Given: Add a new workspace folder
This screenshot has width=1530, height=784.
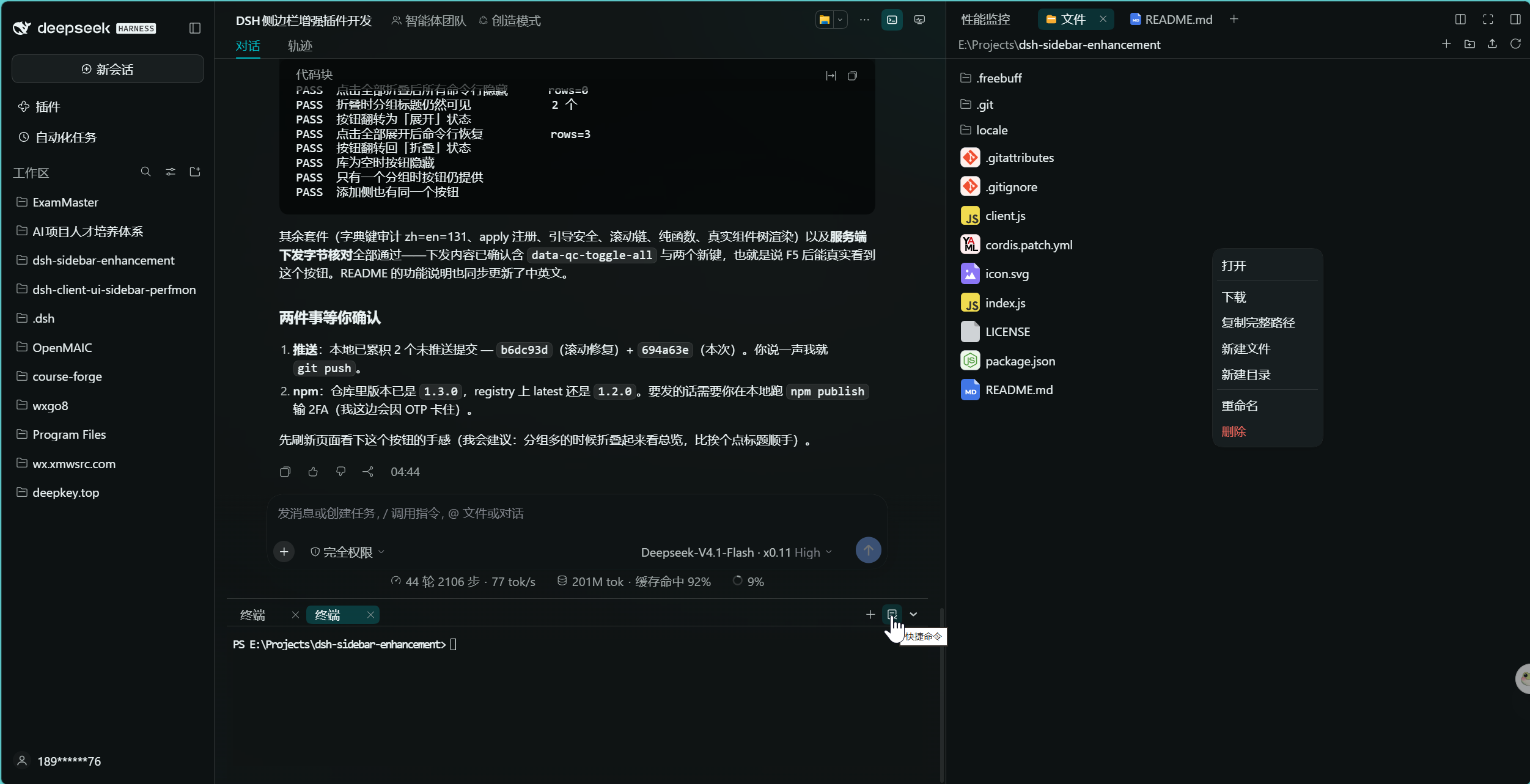Looking at the screenshot, I should click(195, 172).
